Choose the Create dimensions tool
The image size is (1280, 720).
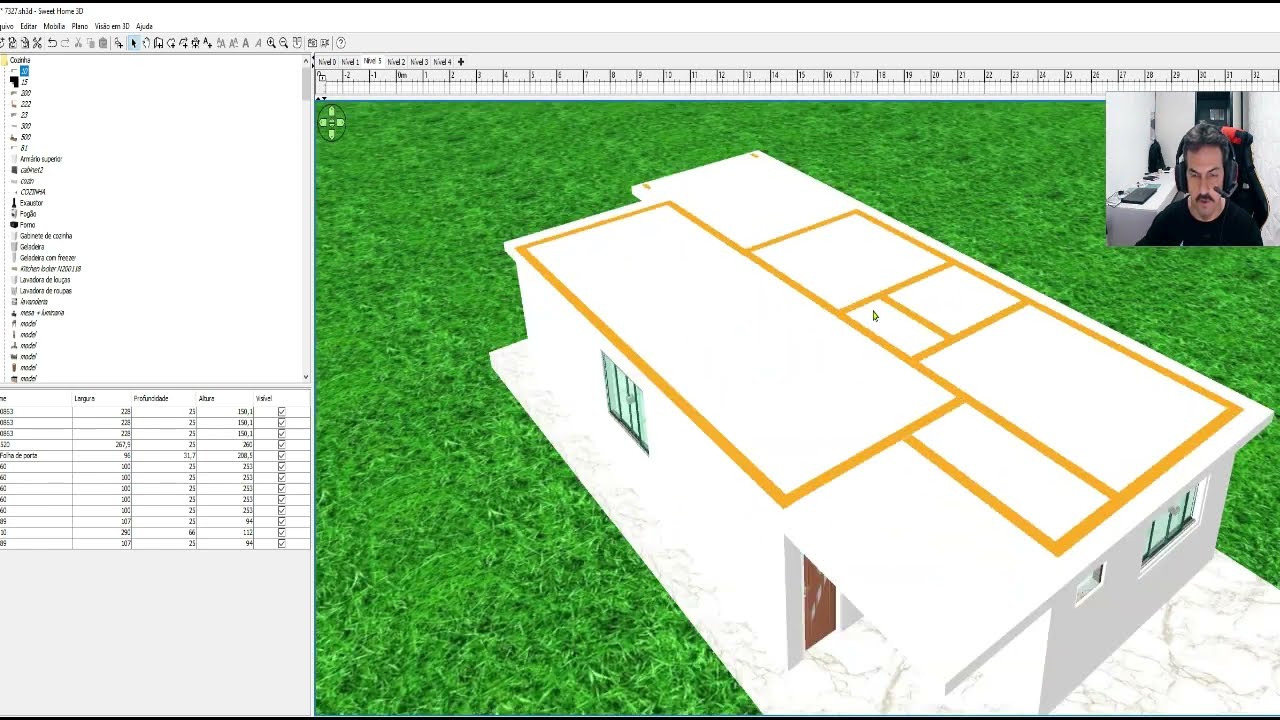[x=195, y=43]
